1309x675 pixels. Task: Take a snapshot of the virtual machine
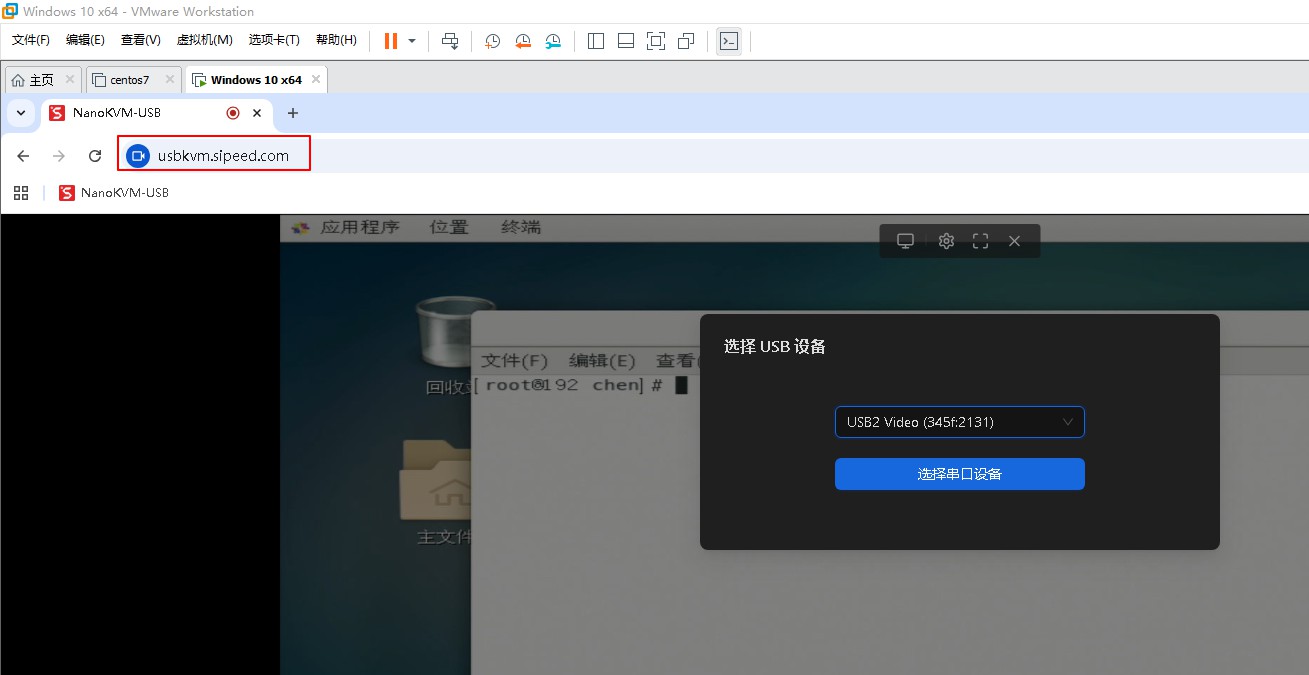pyautogui.click(x=491, y=41)
